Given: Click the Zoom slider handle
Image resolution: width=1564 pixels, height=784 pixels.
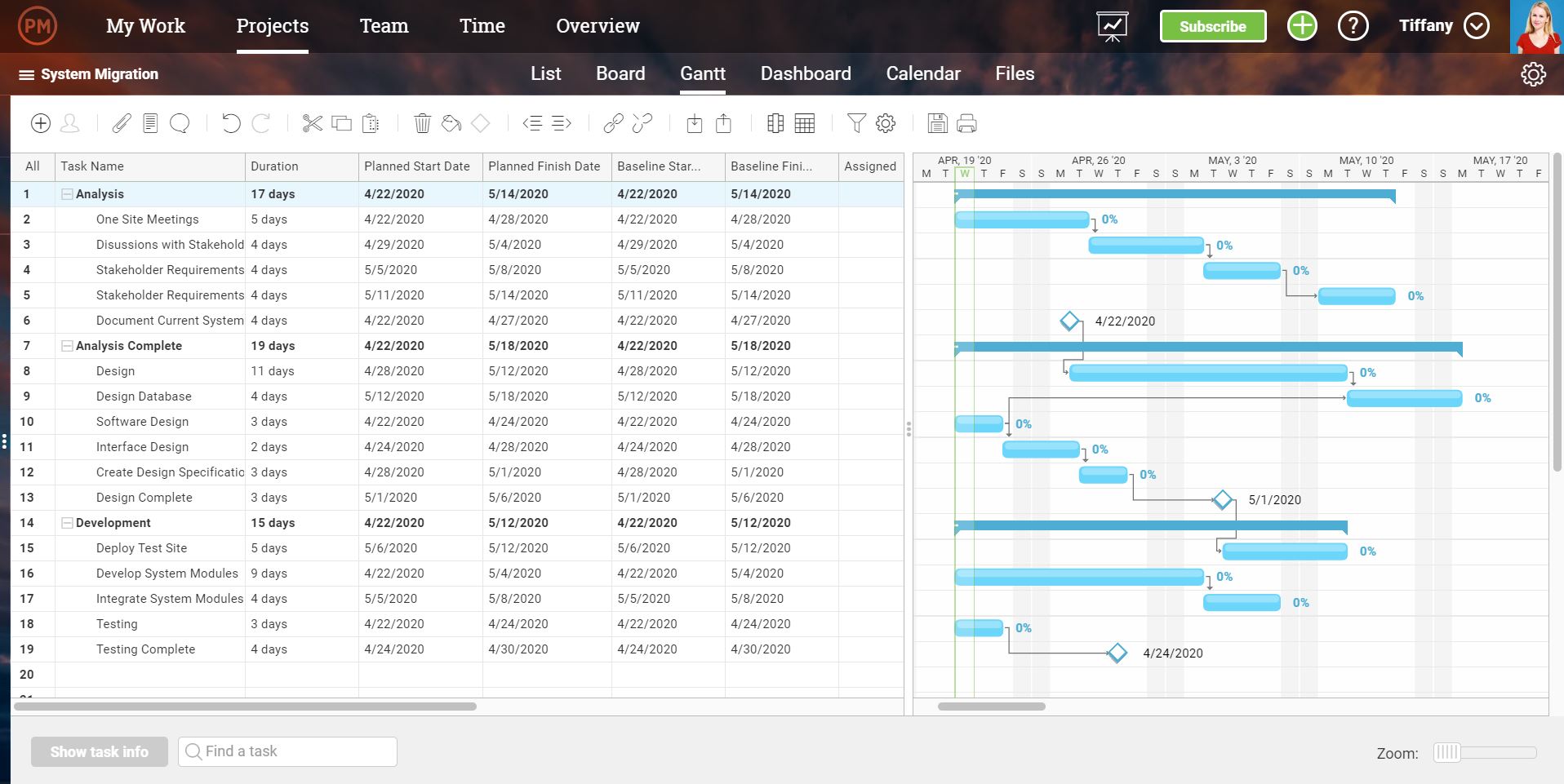Looking at the screenshot, I should click(x=1446, y=752).
